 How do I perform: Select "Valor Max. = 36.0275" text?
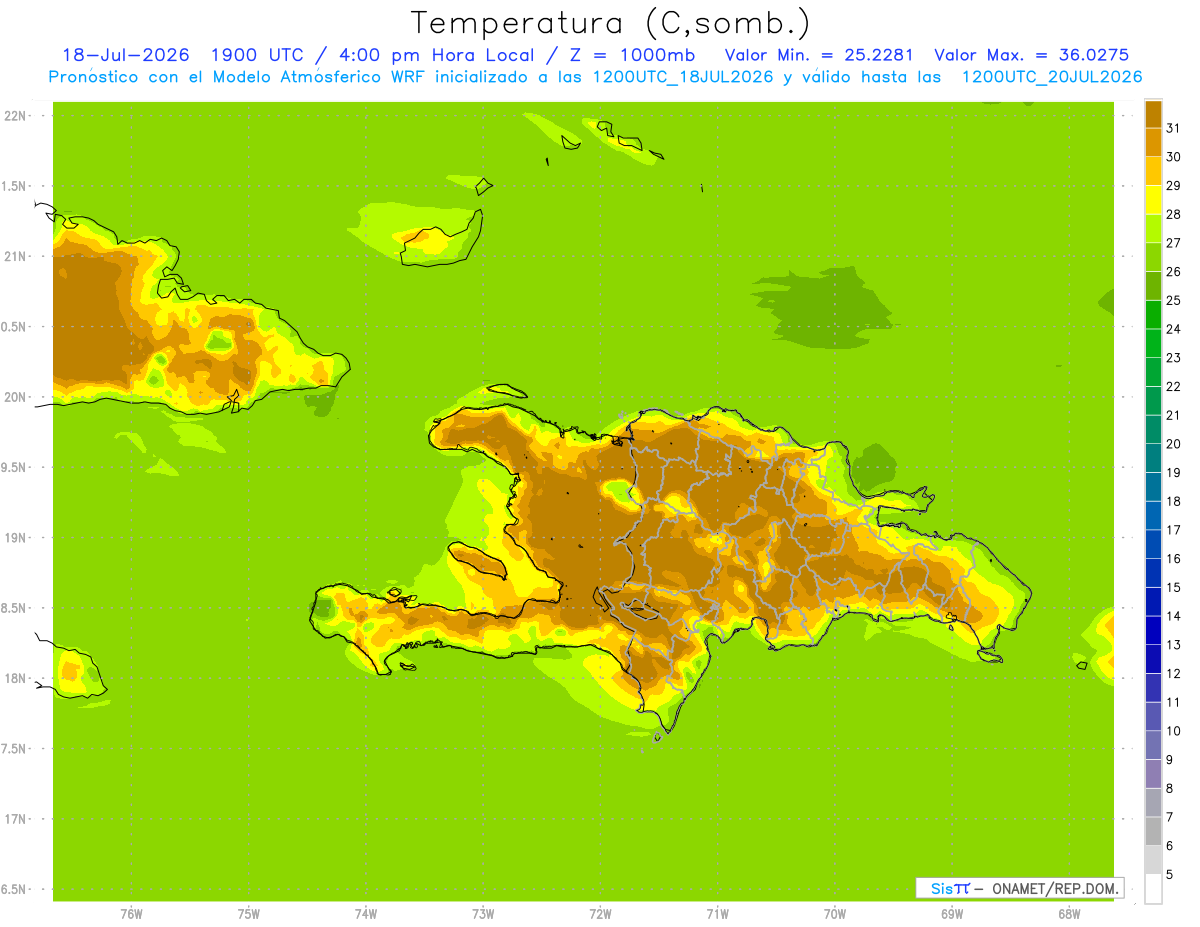1032,55
